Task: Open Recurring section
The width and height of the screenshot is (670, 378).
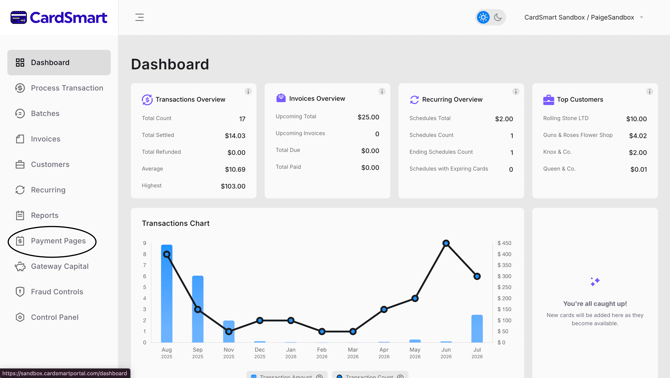Action: (x=59, y=190)
